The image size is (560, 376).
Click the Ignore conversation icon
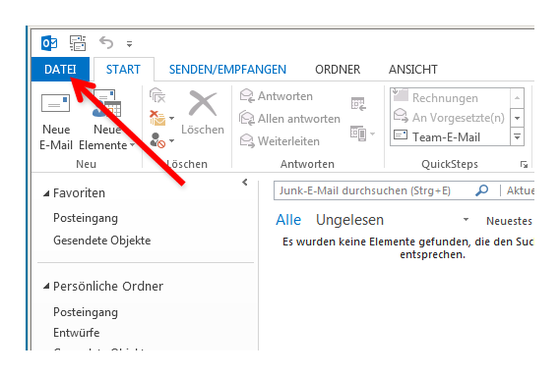click(158, 96)
